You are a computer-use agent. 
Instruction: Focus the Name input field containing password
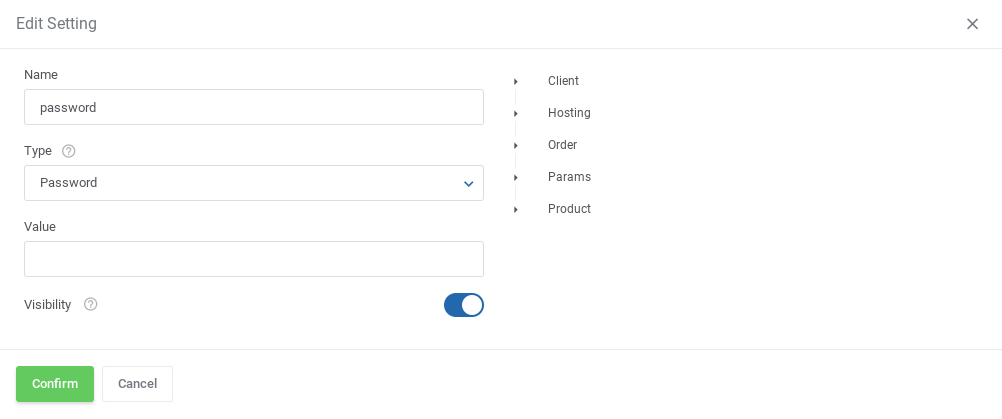click(x=254, y=107)
